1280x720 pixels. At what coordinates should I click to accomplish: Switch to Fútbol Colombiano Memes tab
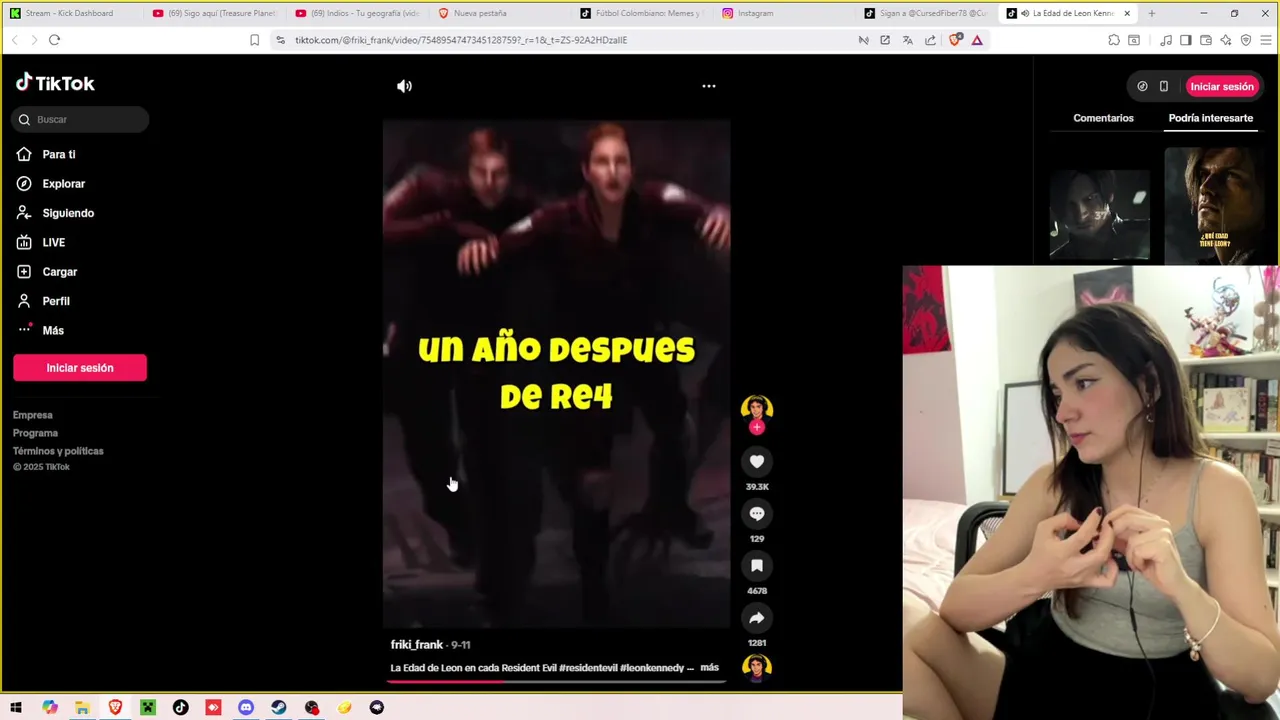coord(643,13)
